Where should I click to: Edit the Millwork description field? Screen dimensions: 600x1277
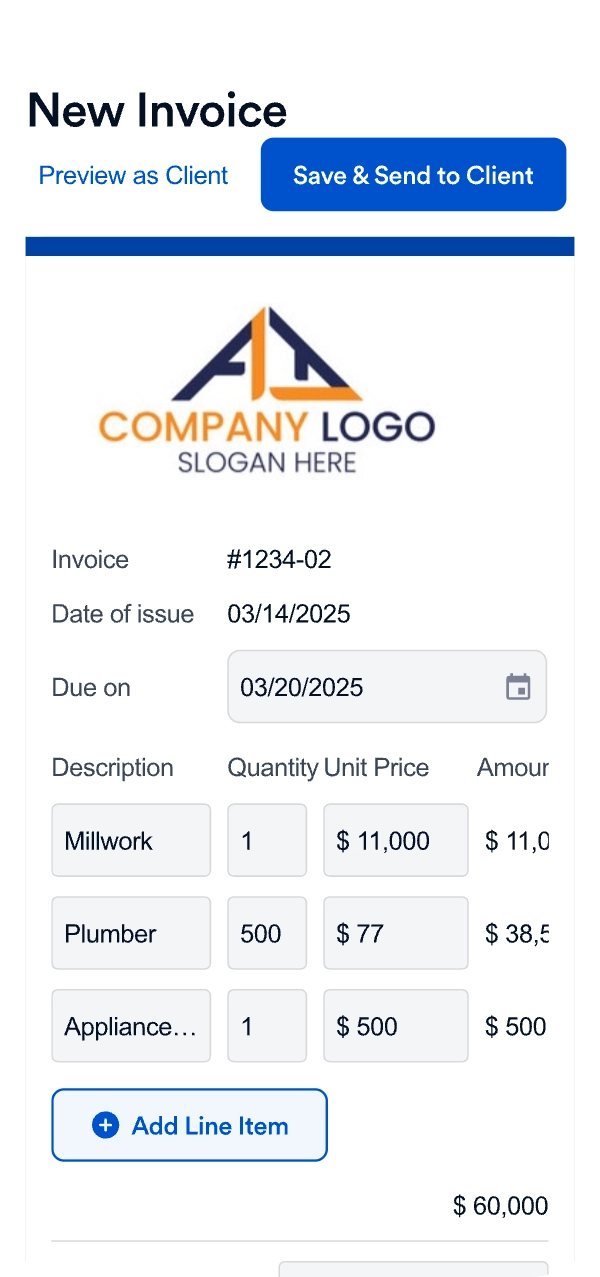[x=131, y=840]
